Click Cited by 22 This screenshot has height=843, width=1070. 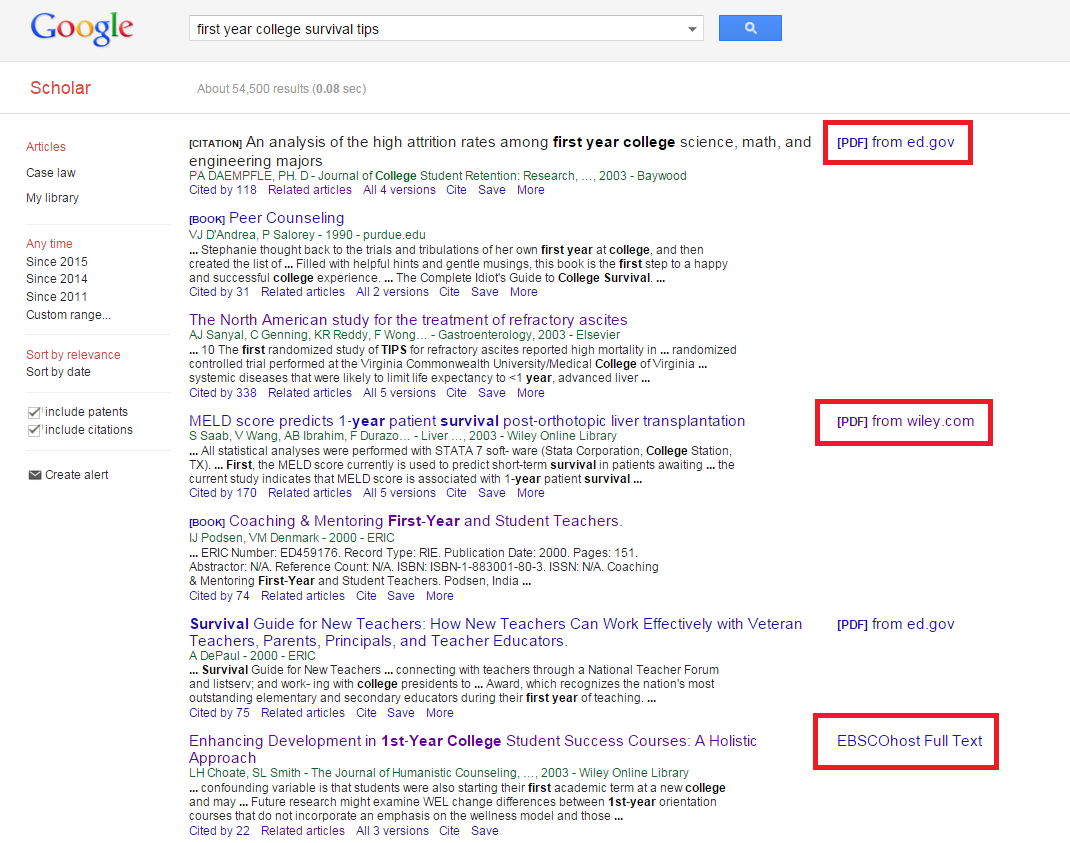219,831
